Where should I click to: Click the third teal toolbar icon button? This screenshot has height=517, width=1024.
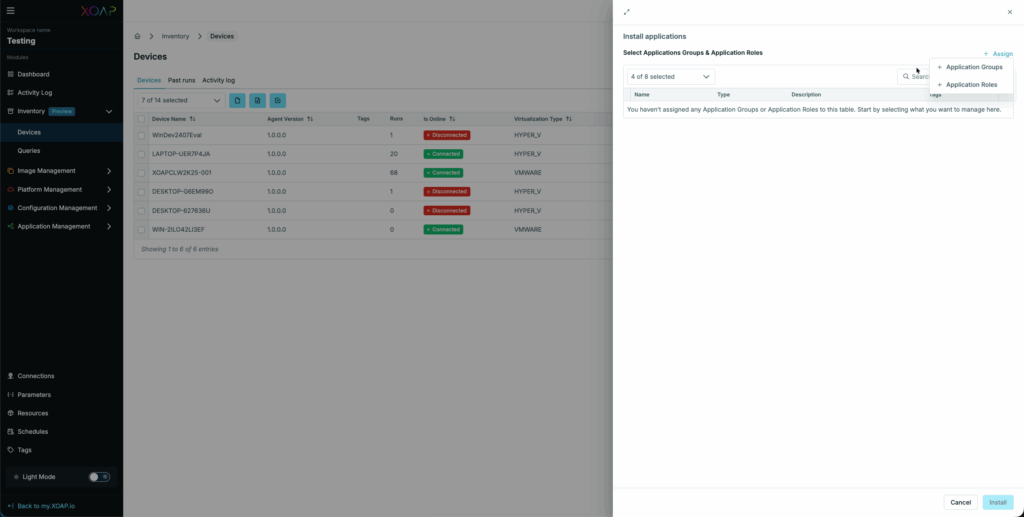pos(278,101)
